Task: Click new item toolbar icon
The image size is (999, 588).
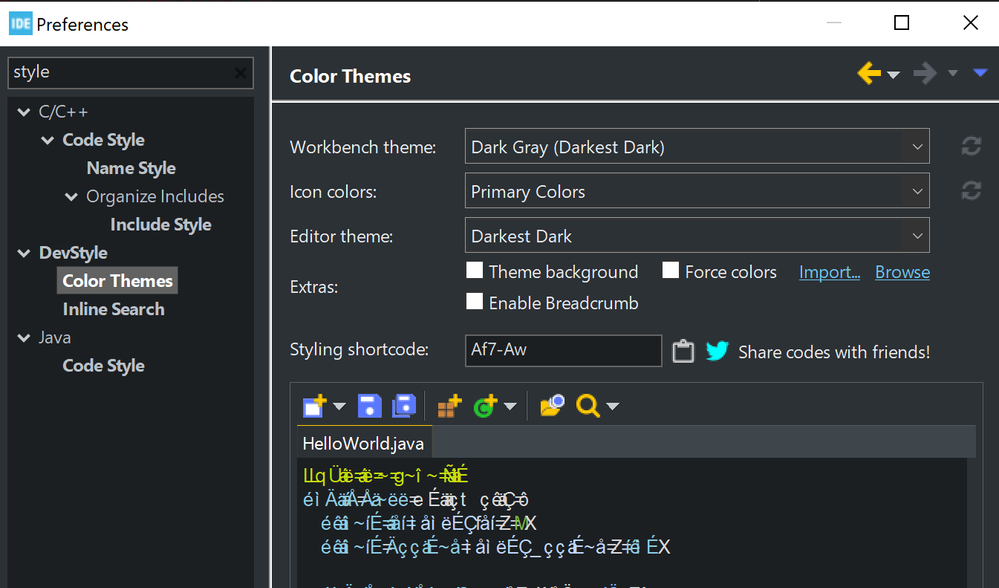Action: [315, 405]
